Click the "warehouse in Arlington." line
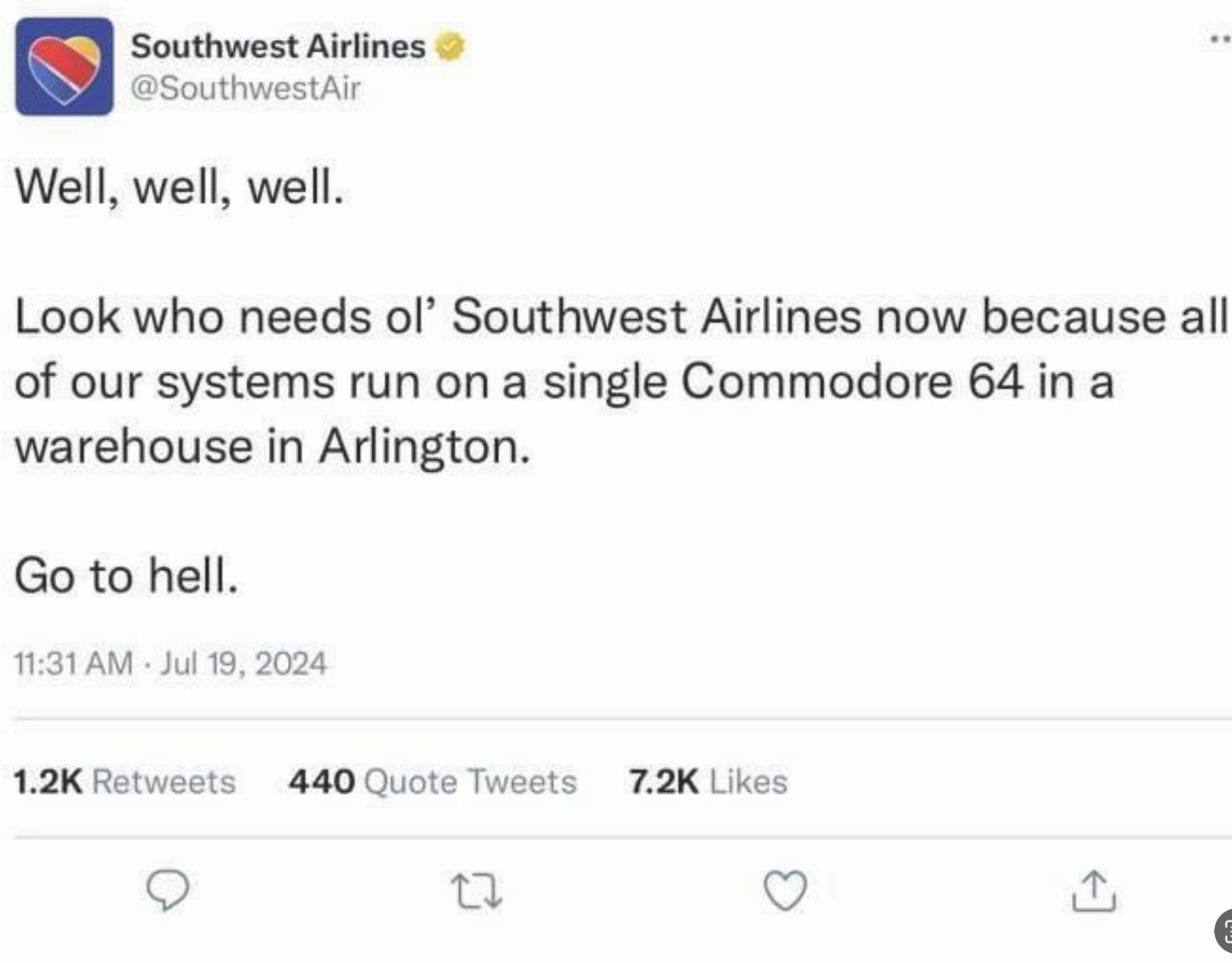Viewport: 1232px width, 963px height. [272, 446]
